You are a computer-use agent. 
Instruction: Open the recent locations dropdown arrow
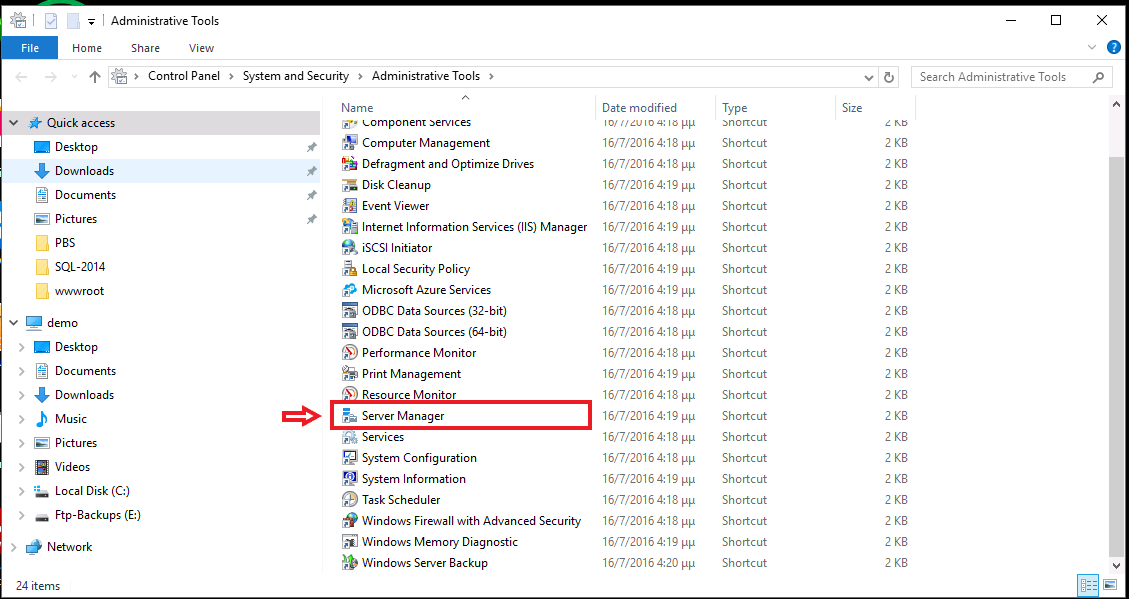tap(74, 76)
